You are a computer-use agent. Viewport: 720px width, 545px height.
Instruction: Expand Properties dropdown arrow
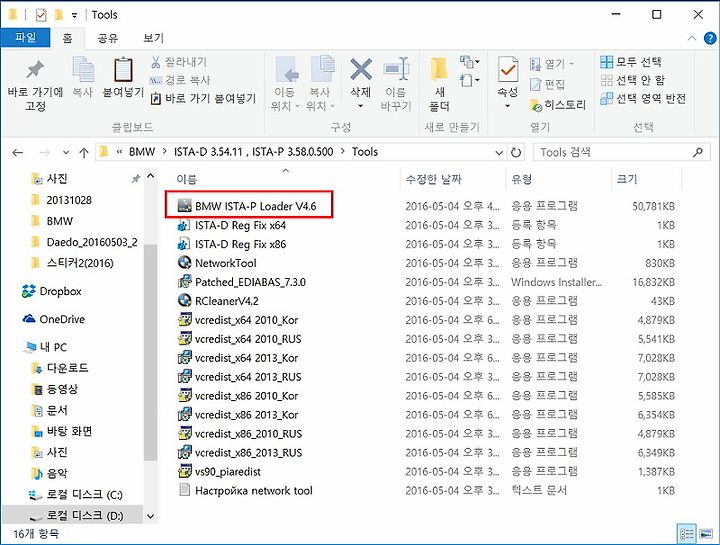pyautogui.click(x=507, y=106)
